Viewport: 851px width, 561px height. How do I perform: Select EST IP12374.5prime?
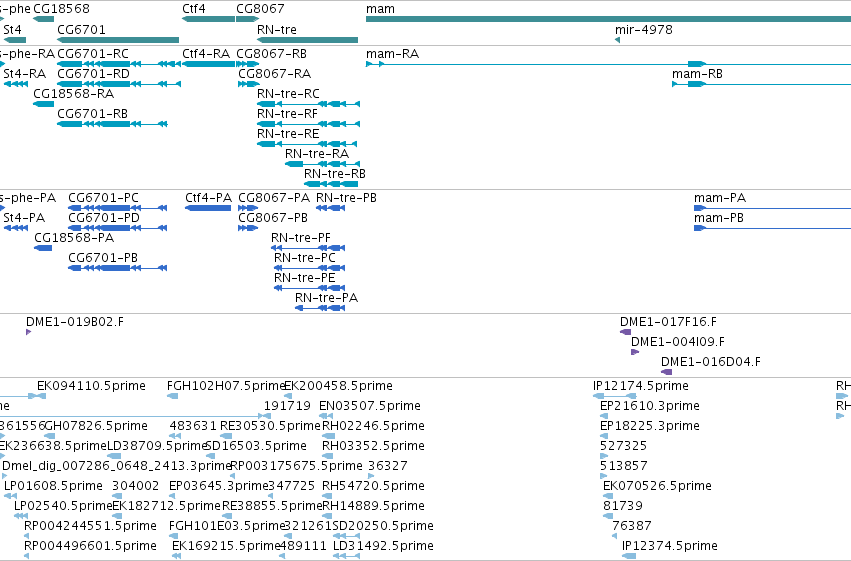(629, 557)
